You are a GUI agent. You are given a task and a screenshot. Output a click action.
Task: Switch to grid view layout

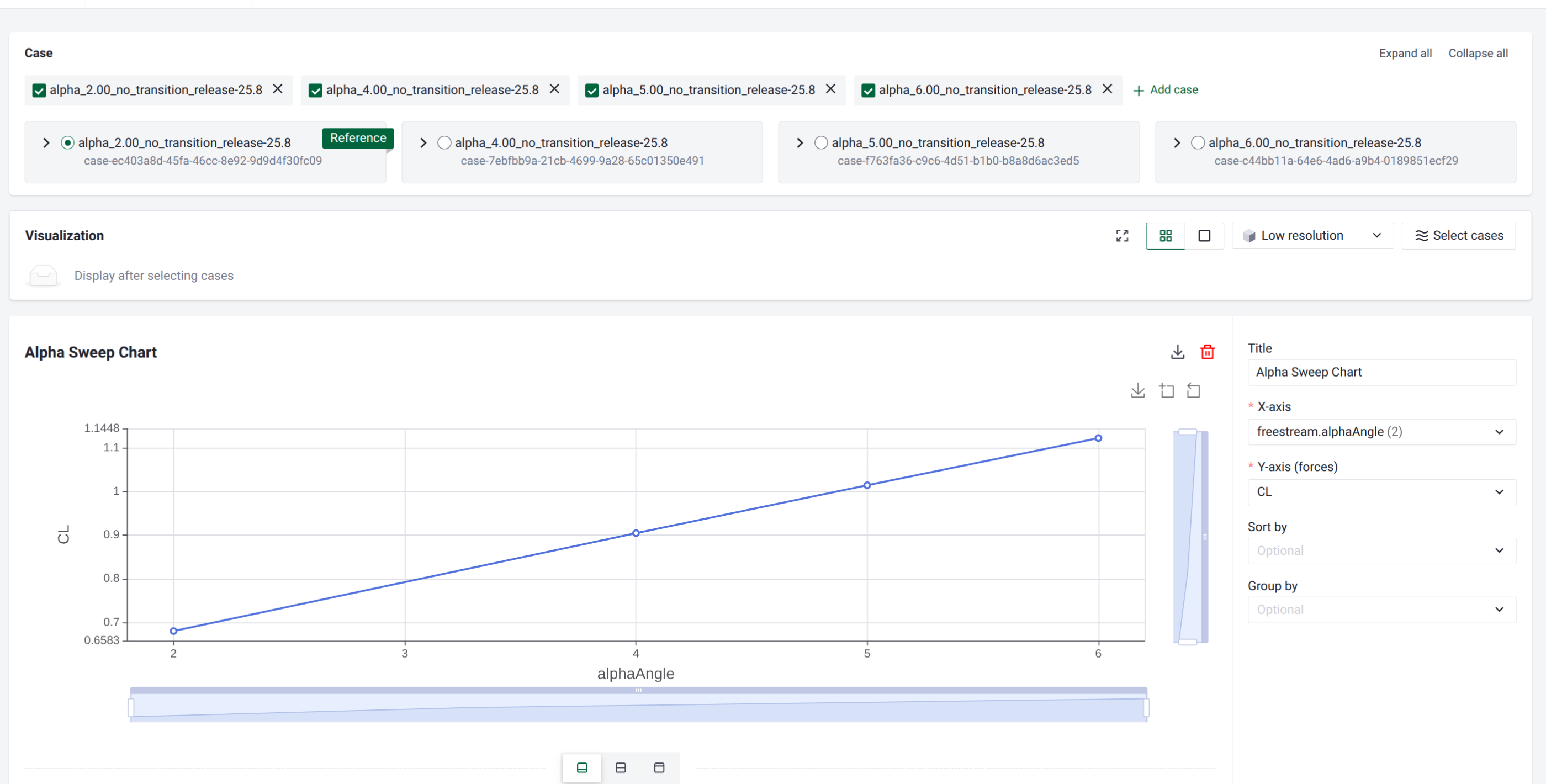[1165, 236]
